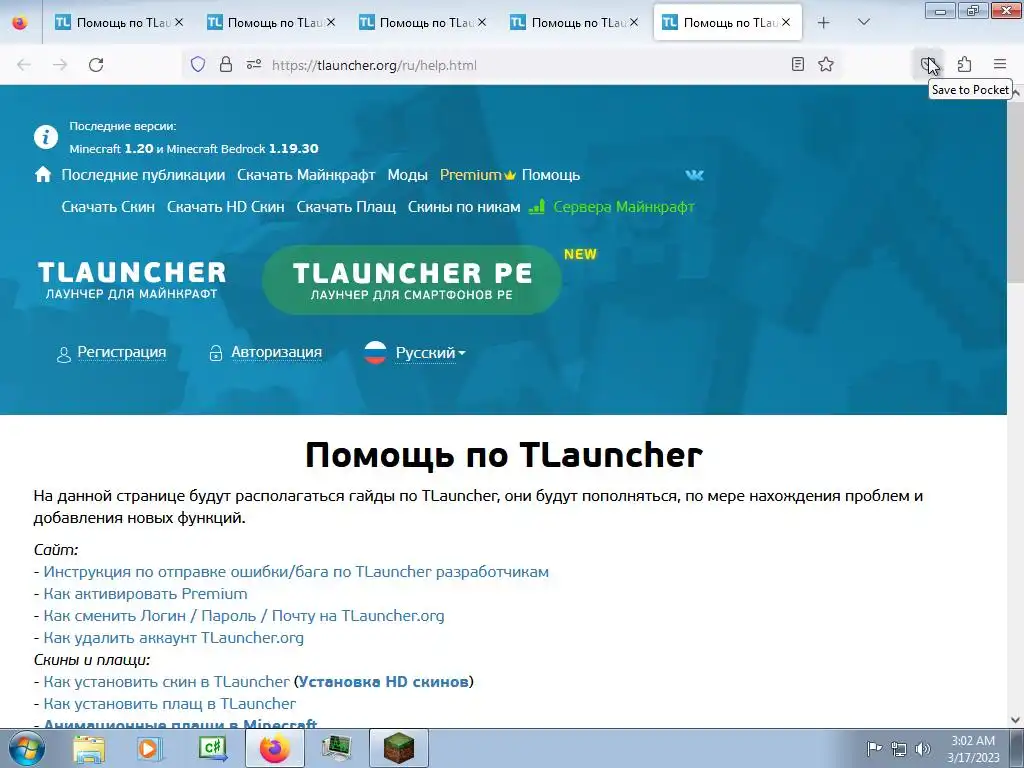
Task: Click the Action Center flag icon
Action: (874, 748)
